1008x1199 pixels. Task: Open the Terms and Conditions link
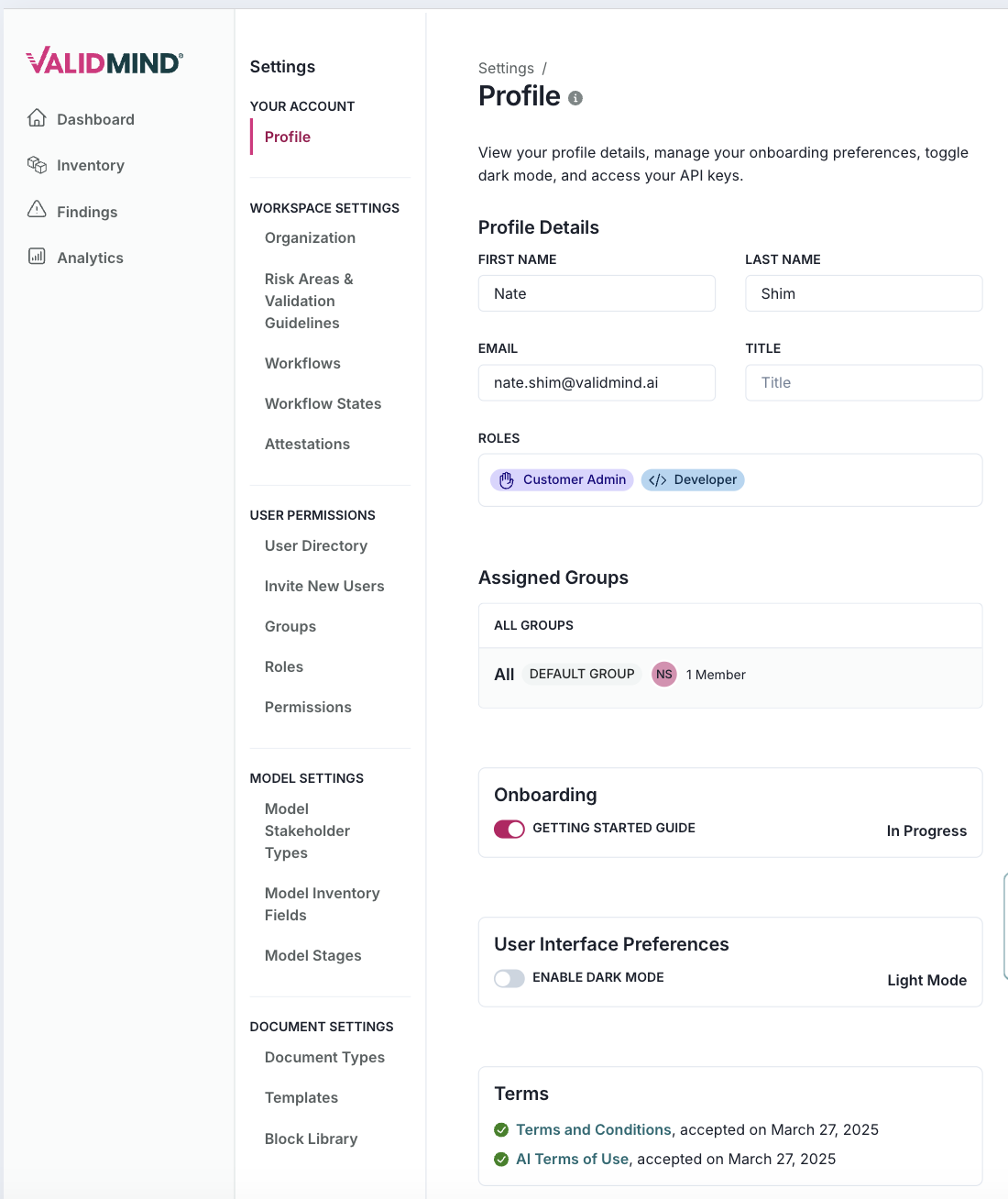(x=593, y=1129)
